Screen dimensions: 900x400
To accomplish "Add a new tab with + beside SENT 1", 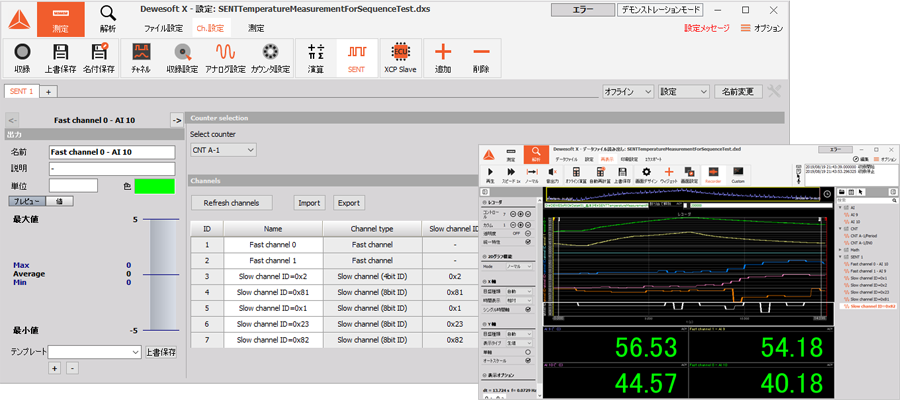I will (48, 91).
